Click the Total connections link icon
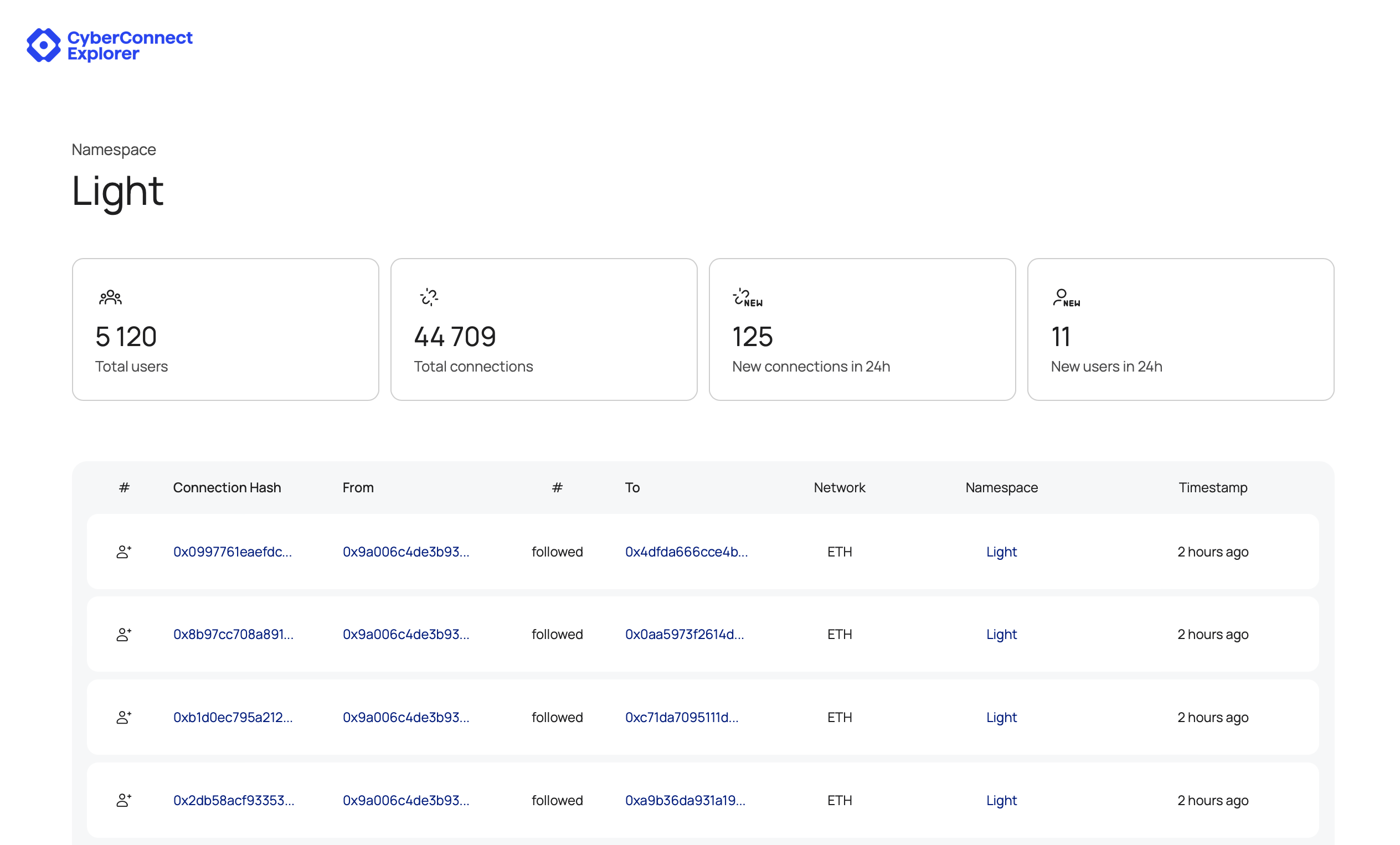 coord(429,297)
